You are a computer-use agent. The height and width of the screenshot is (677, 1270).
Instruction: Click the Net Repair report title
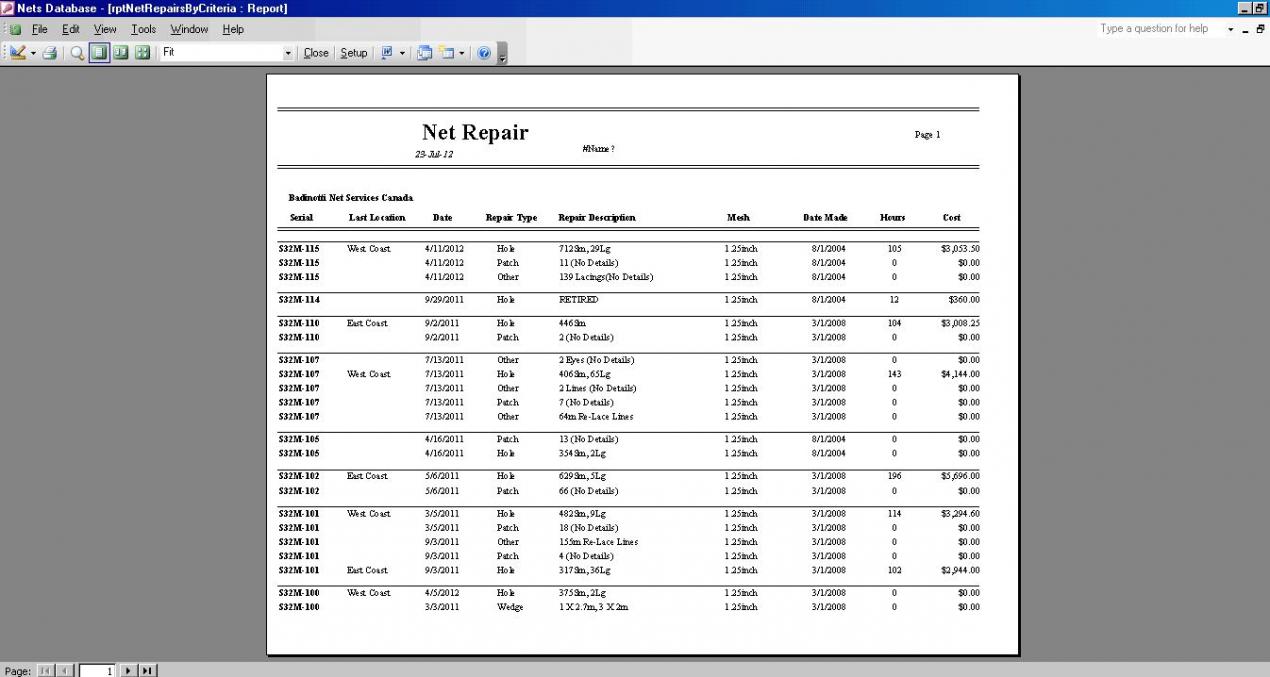(x=475, y=132)
